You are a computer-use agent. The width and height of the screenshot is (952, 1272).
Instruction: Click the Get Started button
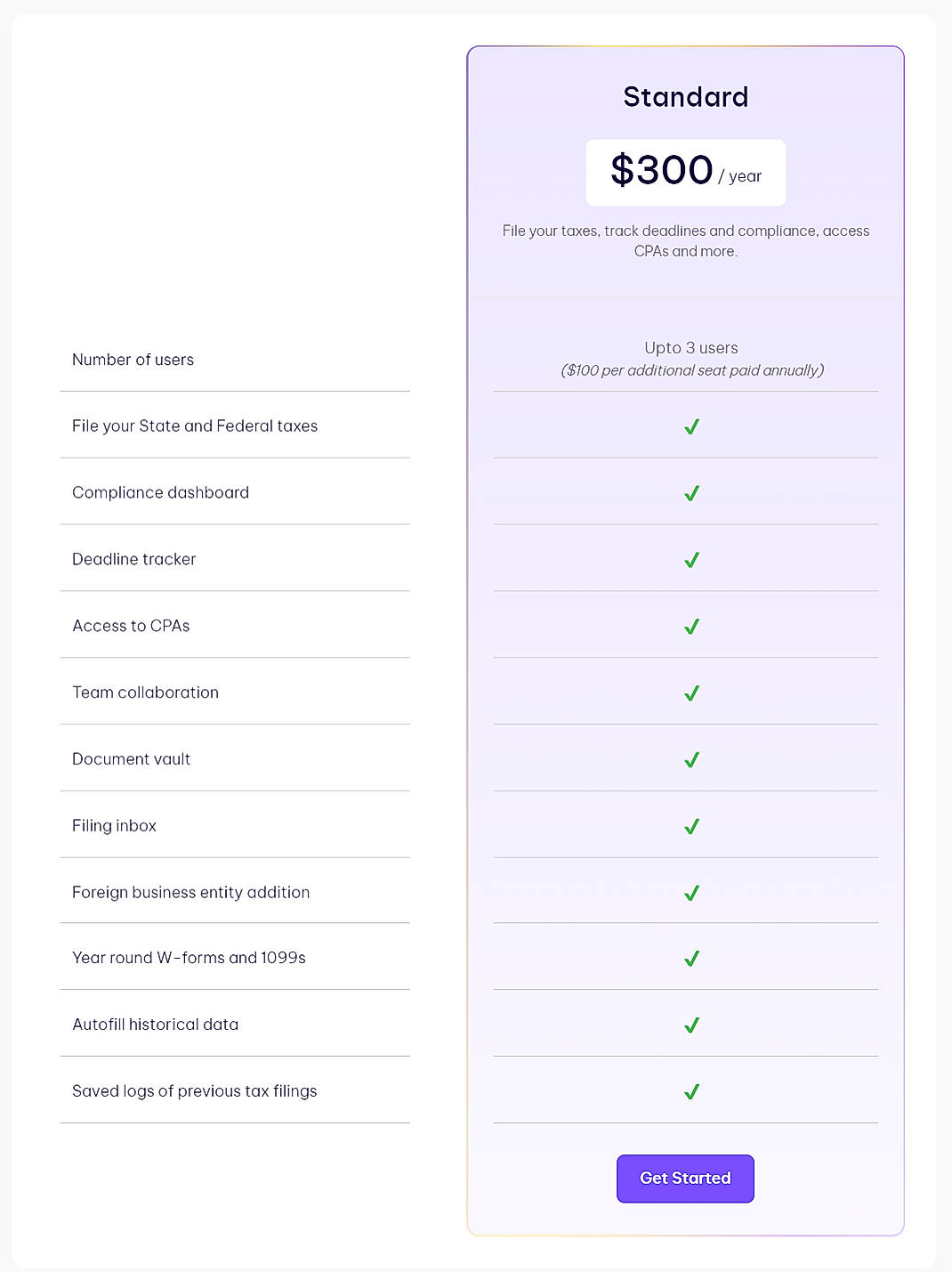(684, 1178)
